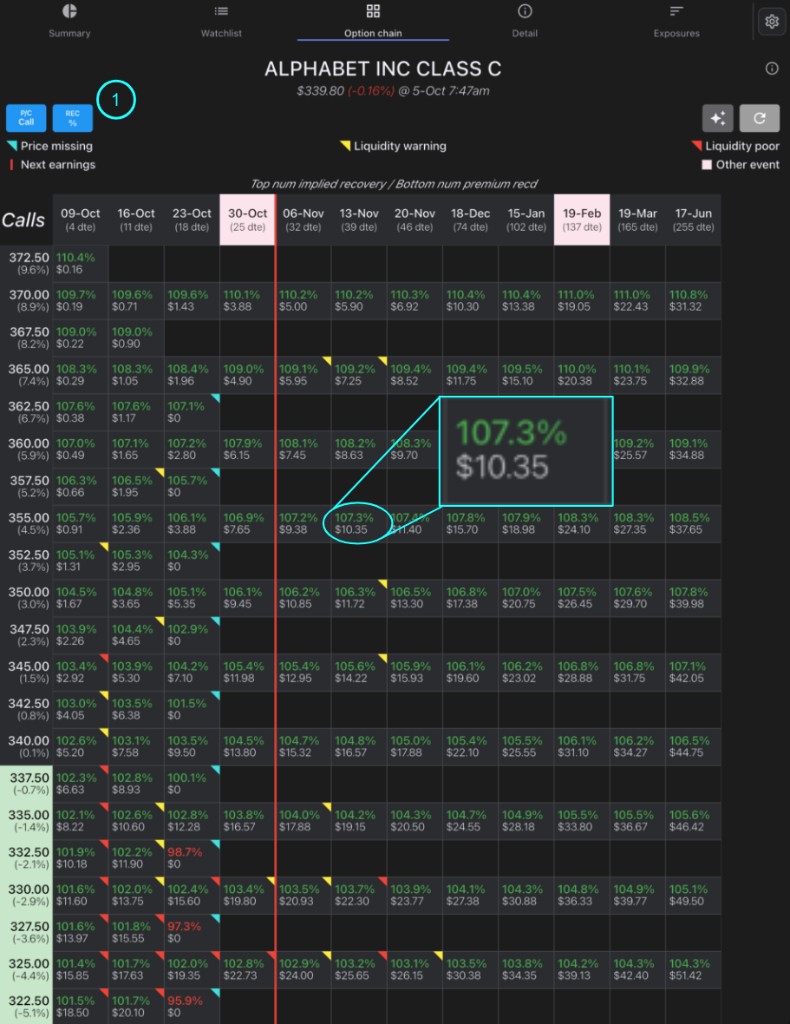Open the $25.65 cell in 325.00 row
The height and width of the screenshot is (1024, 790).
coord(358,969)
